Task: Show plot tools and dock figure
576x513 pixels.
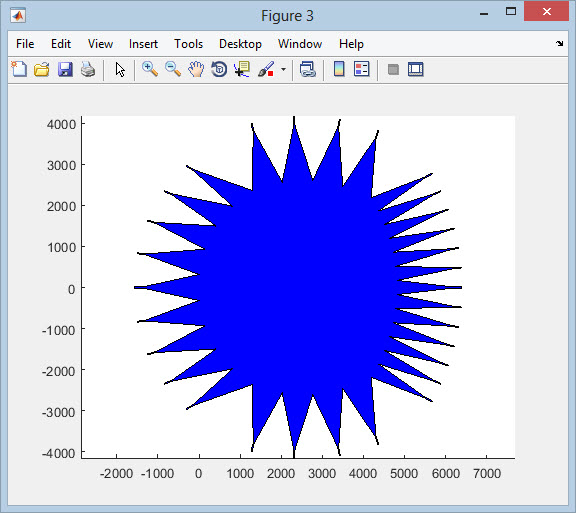Action: click(415, 69)
